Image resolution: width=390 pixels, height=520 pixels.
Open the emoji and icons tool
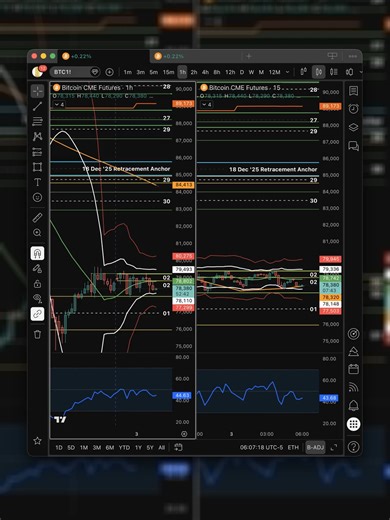point(37,197)
